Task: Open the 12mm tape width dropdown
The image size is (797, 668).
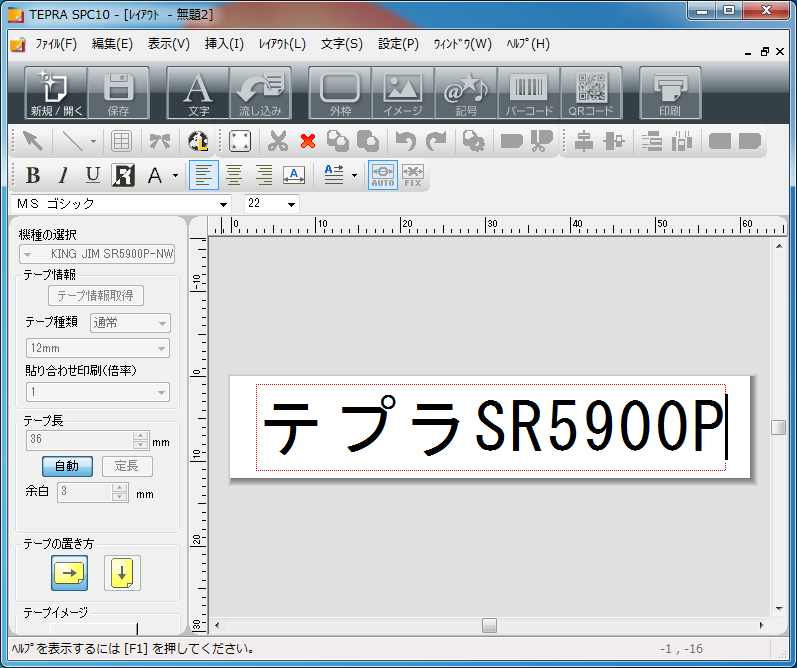Action: coord(98,349)
